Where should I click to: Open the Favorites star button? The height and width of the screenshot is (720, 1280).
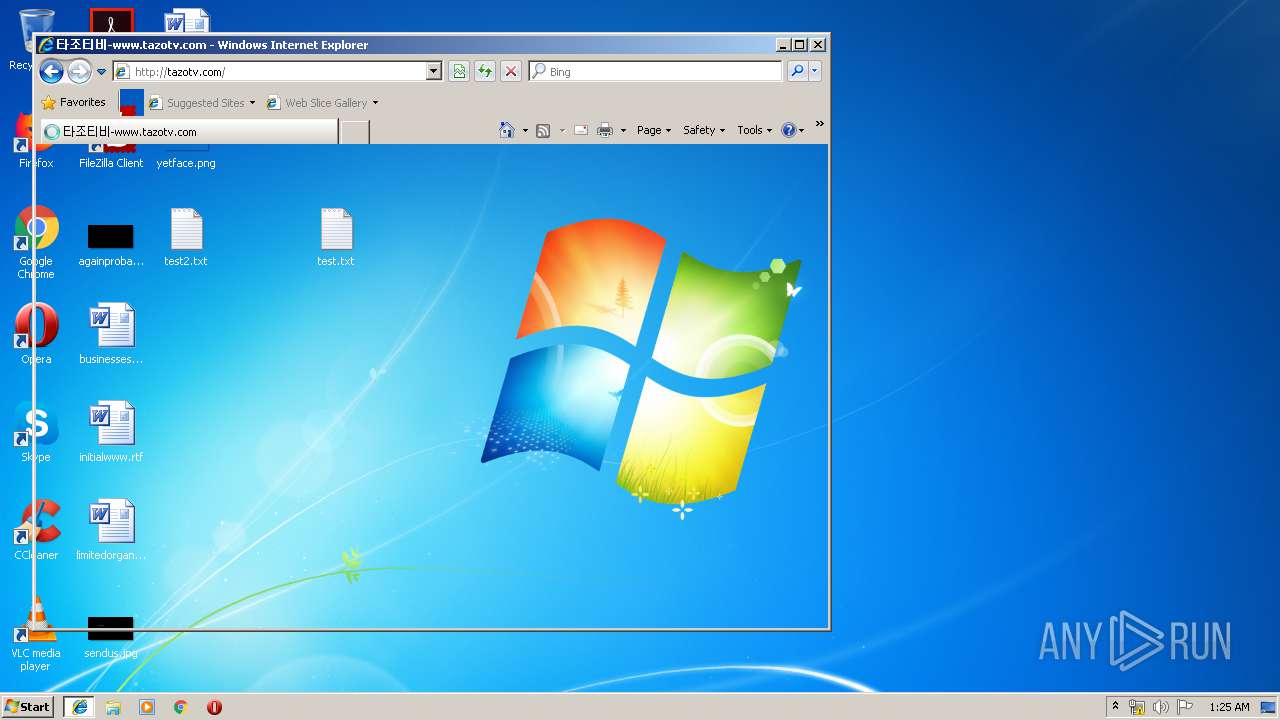coord(73,102)
